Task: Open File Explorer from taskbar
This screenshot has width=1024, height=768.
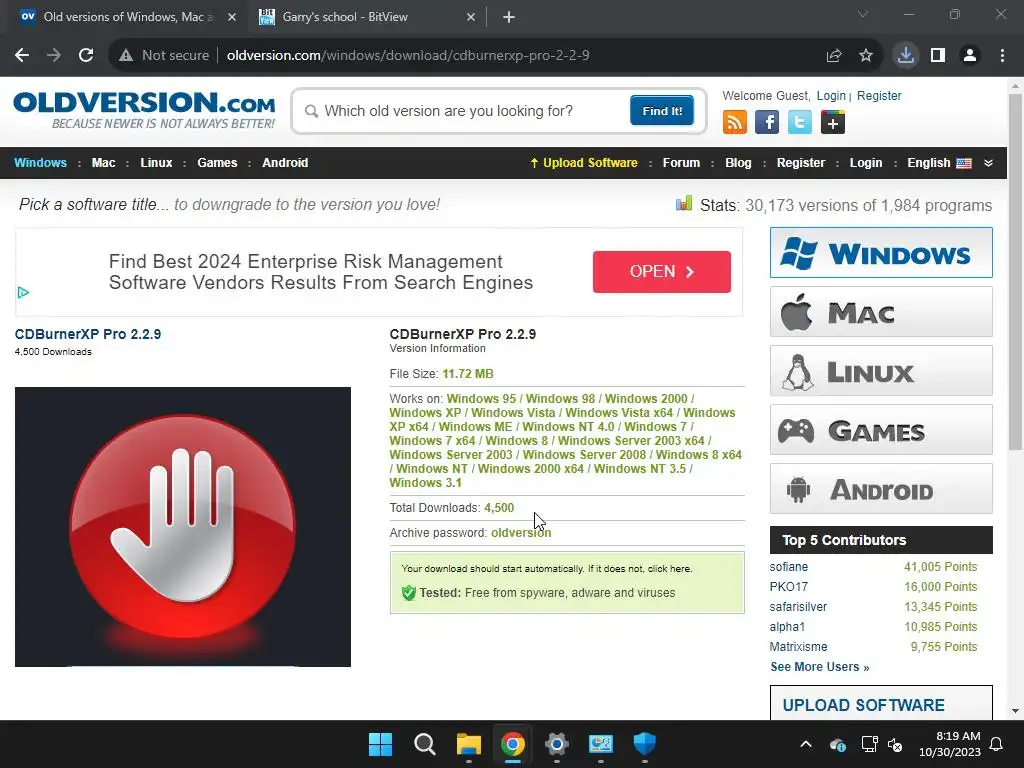Action: point(469,744)
